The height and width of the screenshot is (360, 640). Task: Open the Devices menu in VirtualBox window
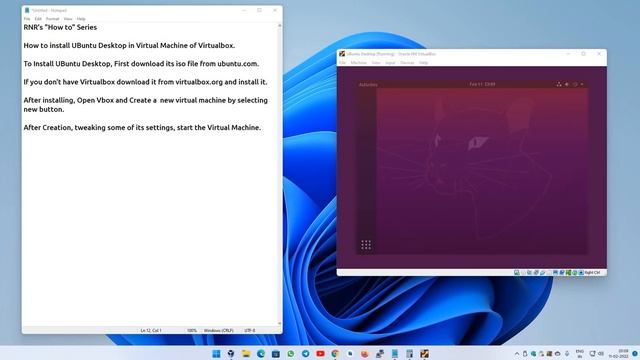[407, 63]
